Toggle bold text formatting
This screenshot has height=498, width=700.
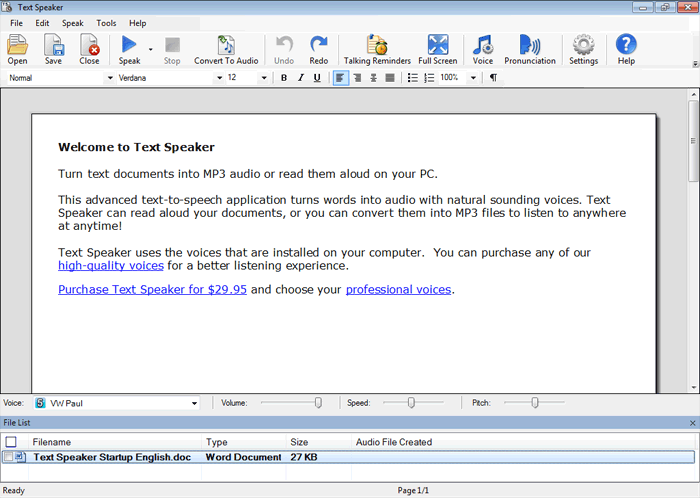(x=284, y=78)
